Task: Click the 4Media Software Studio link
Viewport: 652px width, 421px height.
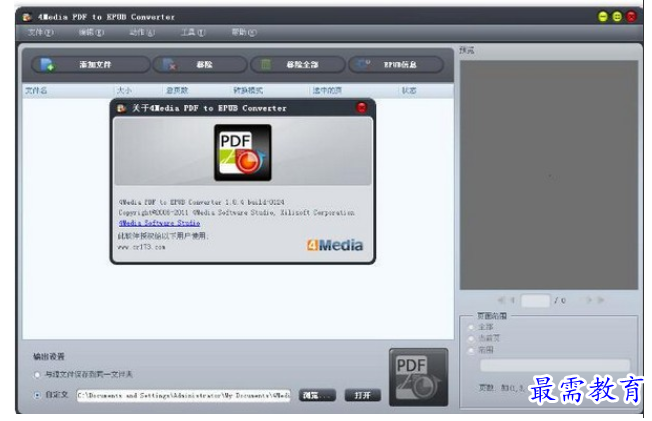Action: [159, 223]
